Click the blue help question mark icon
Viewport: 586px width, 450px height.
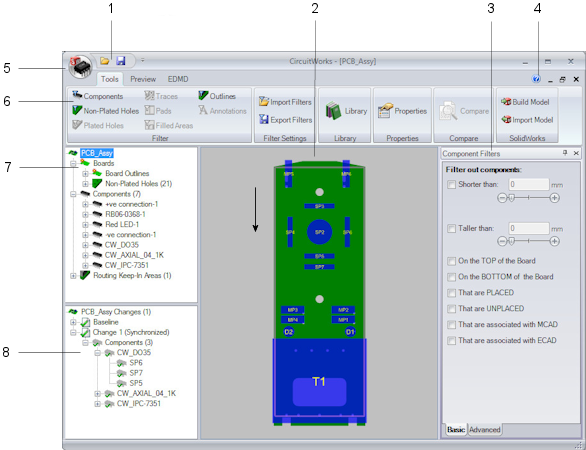[536, 79]
